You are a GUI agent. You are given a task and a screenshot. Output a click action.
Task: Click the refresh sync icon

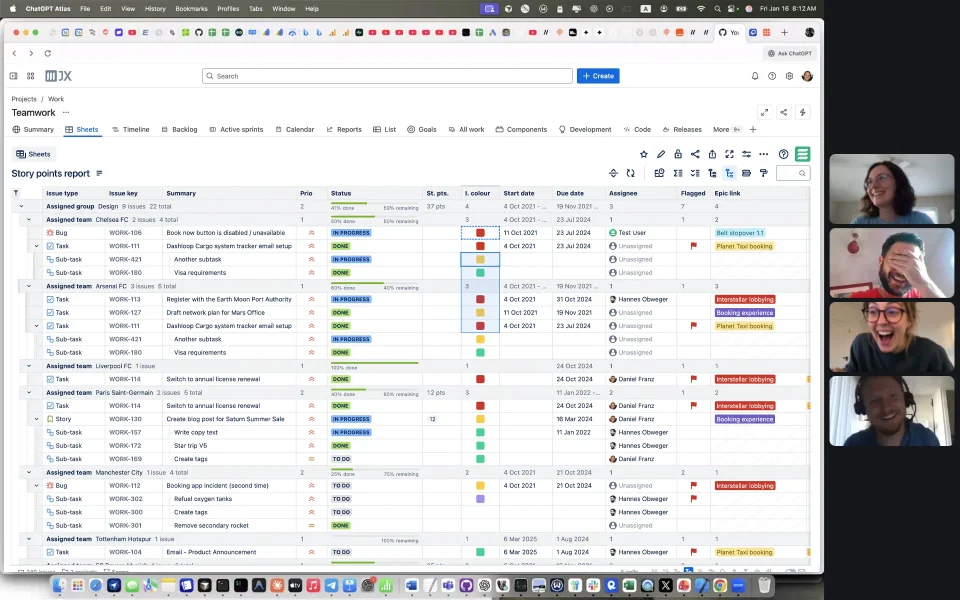point(631,173)
